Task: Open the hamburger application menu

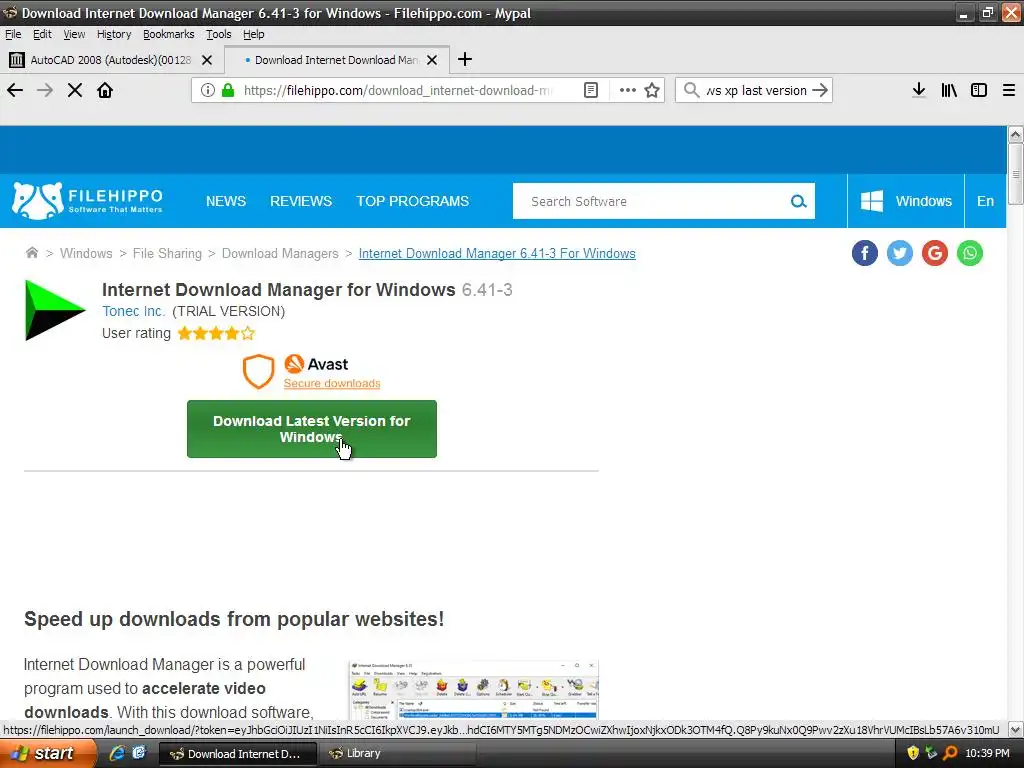Action: click(1009, 90)
